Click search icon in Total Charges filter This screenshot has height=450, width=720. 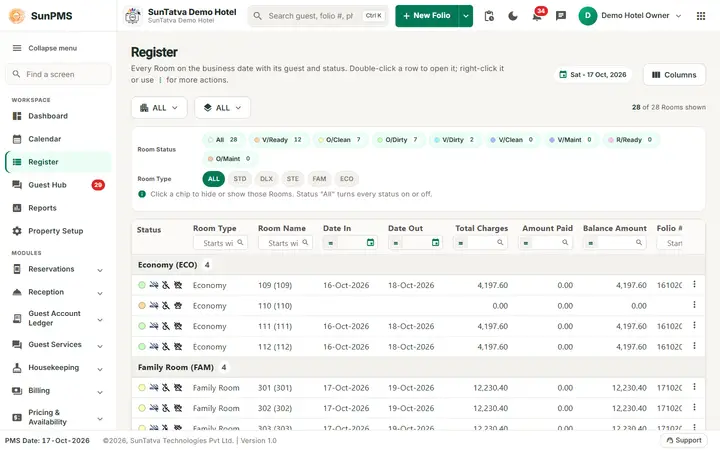click(500, 242)
